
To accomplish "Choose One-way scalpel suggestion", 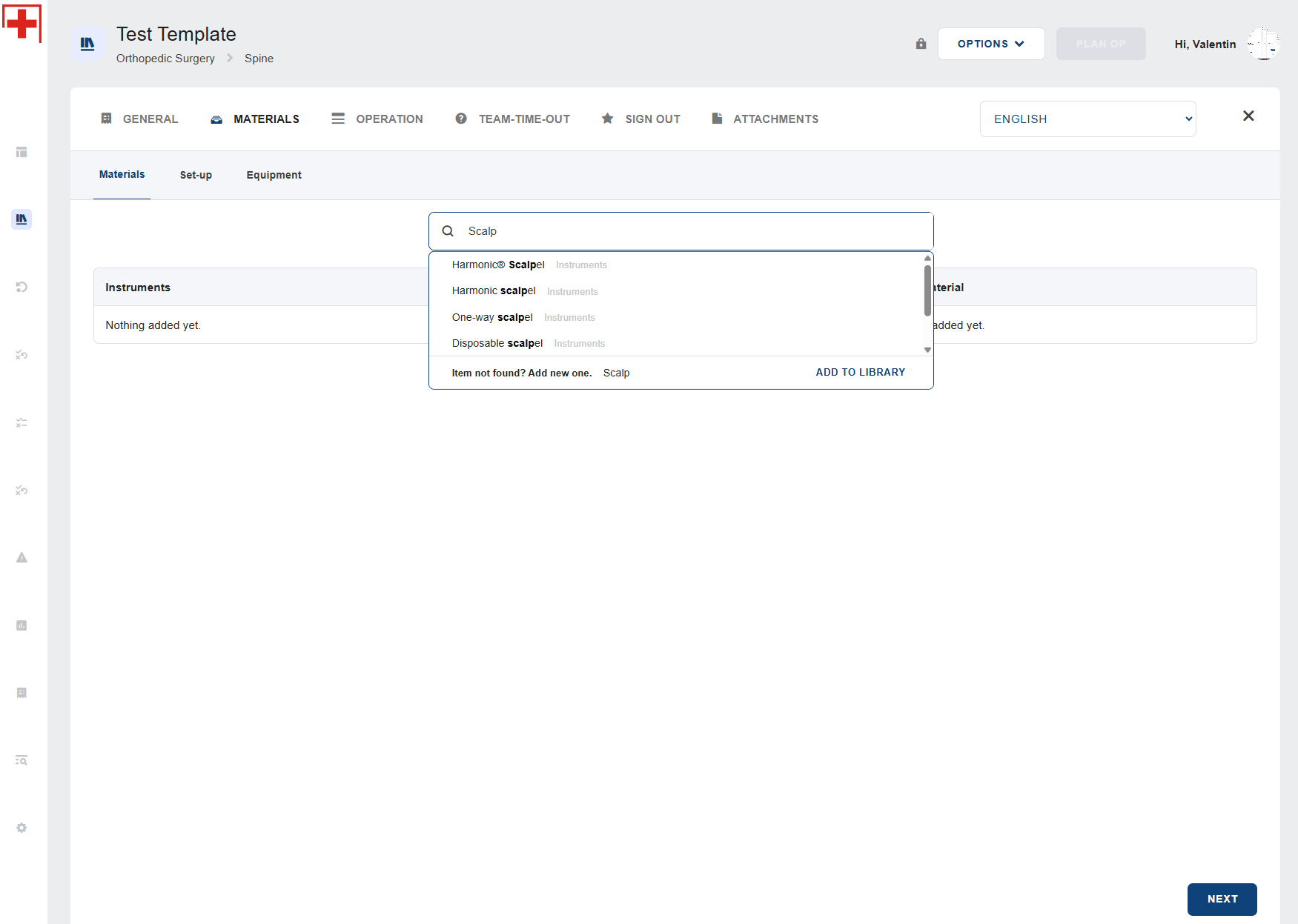I will tap(676, 317).
